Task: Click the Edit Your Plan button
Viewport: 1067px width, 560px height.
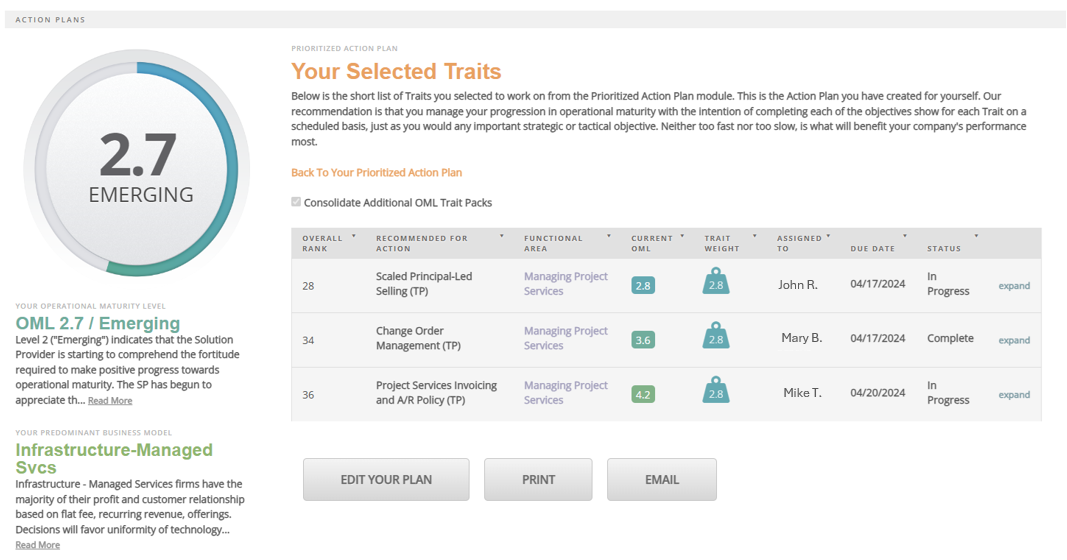Action: click(x=386, y=480)
